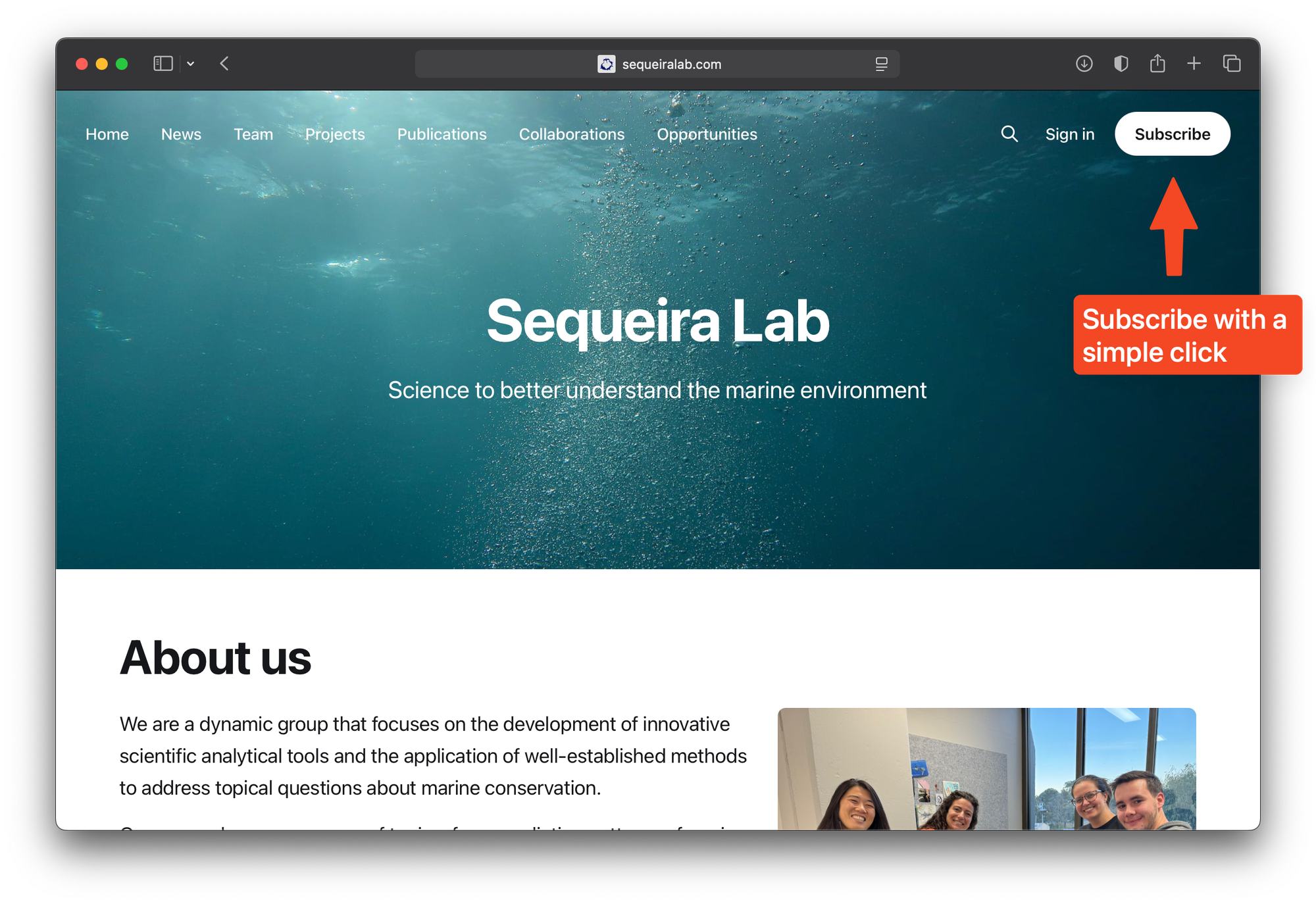The height and width of the screenshot is (904, 1316).
Task: Open the website search magnifier icon
Action: pos(1009,134)
